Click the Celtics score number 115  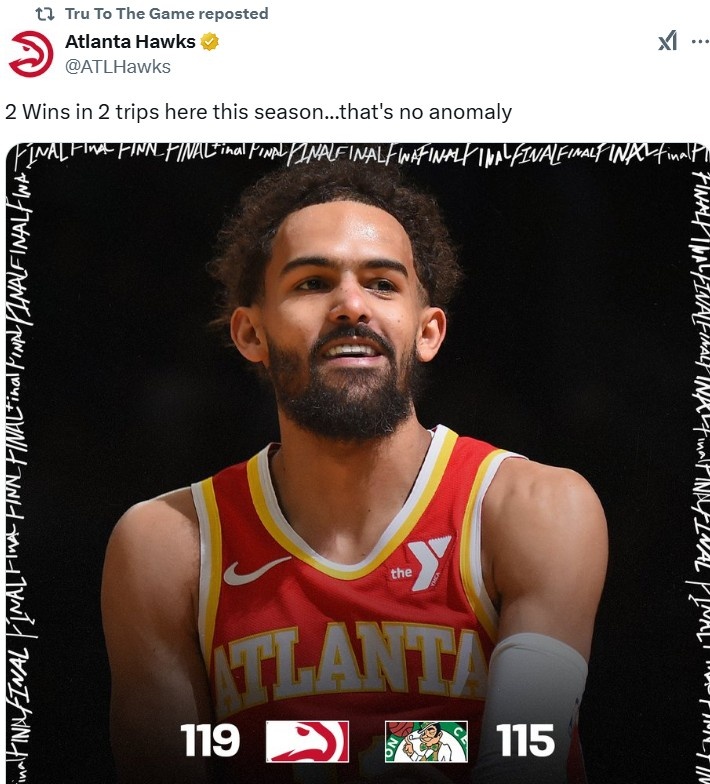[x=525, y=740]
